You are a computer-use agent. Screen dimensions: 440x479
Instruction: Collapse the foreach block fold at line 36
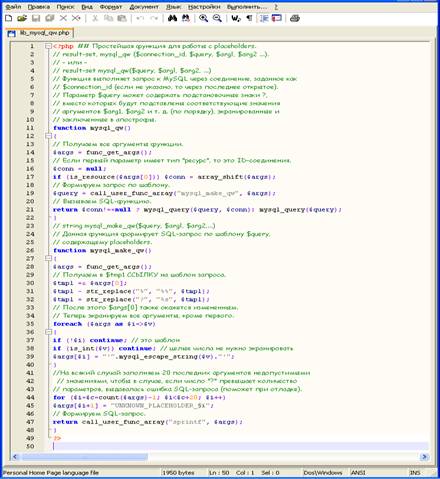[x=48, y=332]
